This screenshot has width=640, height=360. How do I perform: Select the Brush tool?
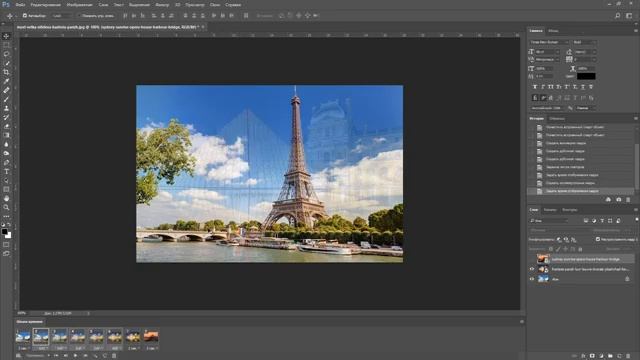(x=6, y=99)
